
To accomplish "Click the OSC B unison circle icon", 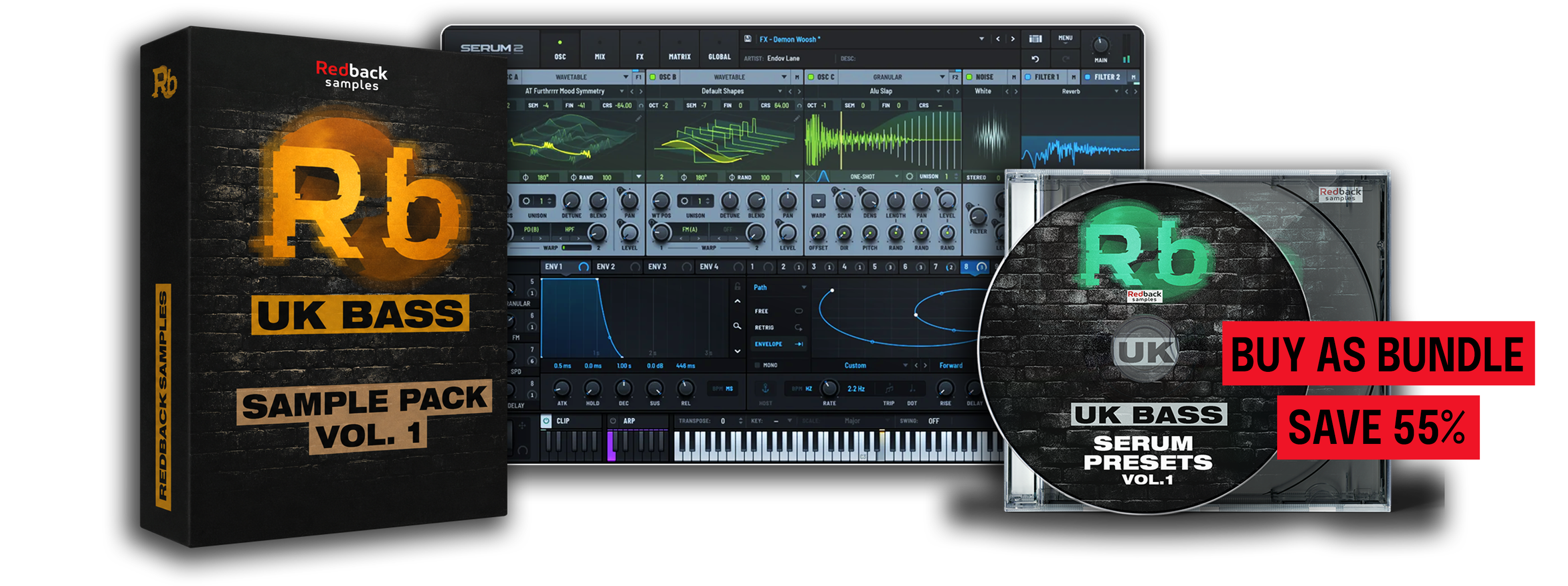I will pos(685,201).
